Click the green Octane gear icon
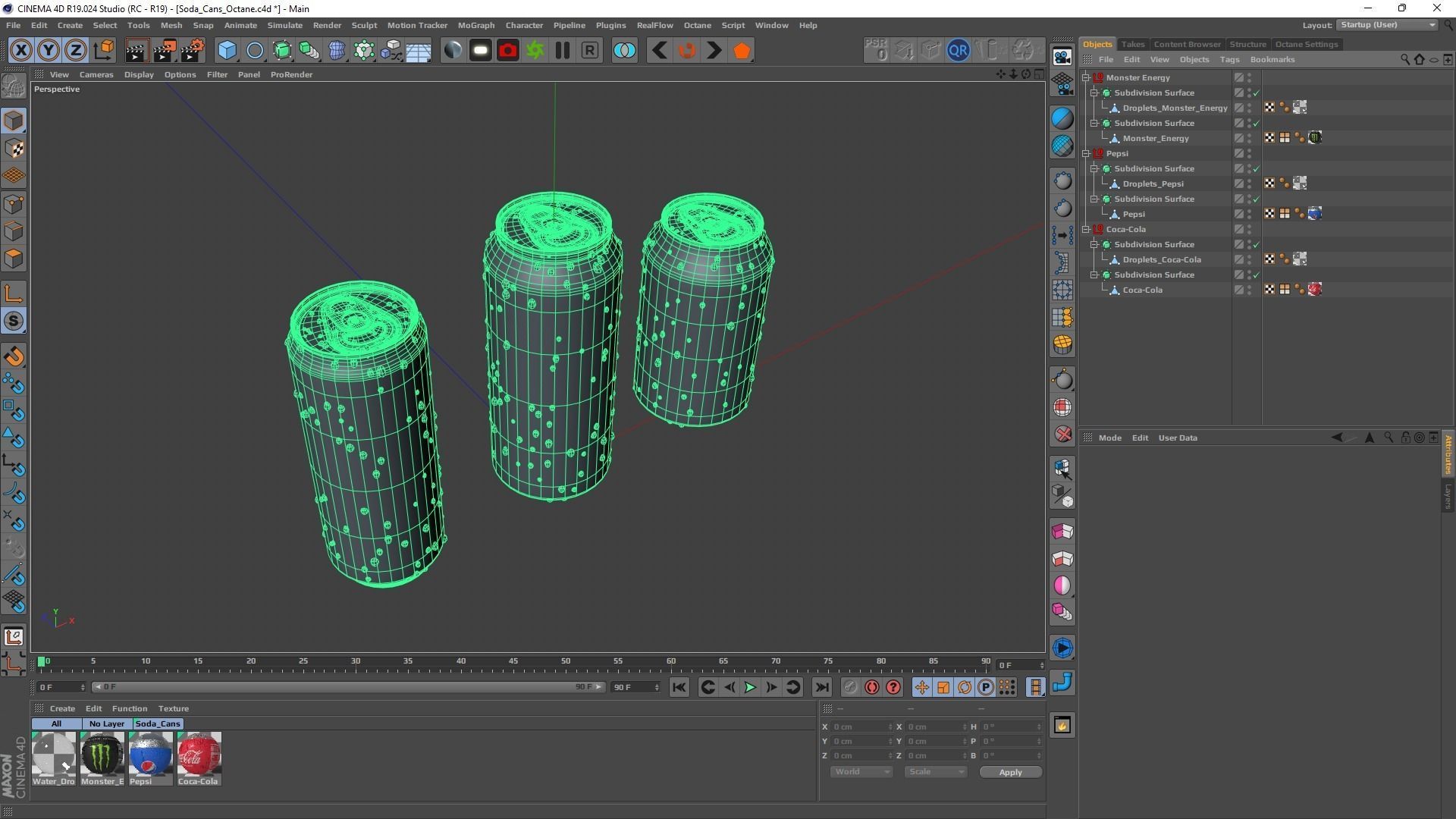The width and height of the screenshot is (1456, 819). pyautogui.click(x=535, y=51)
